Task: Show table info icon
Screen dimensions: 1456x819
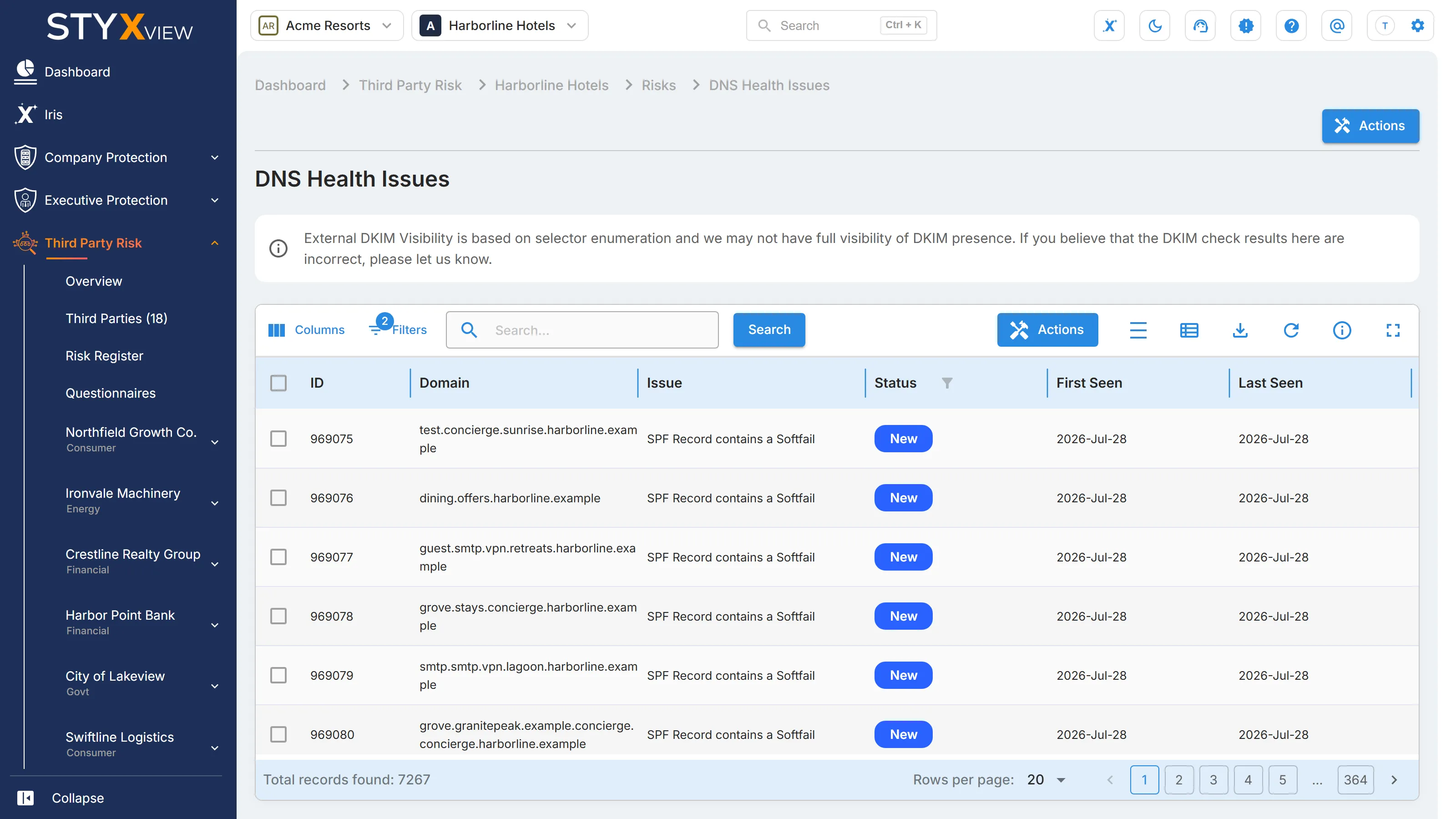Action: click(1342, 330)
